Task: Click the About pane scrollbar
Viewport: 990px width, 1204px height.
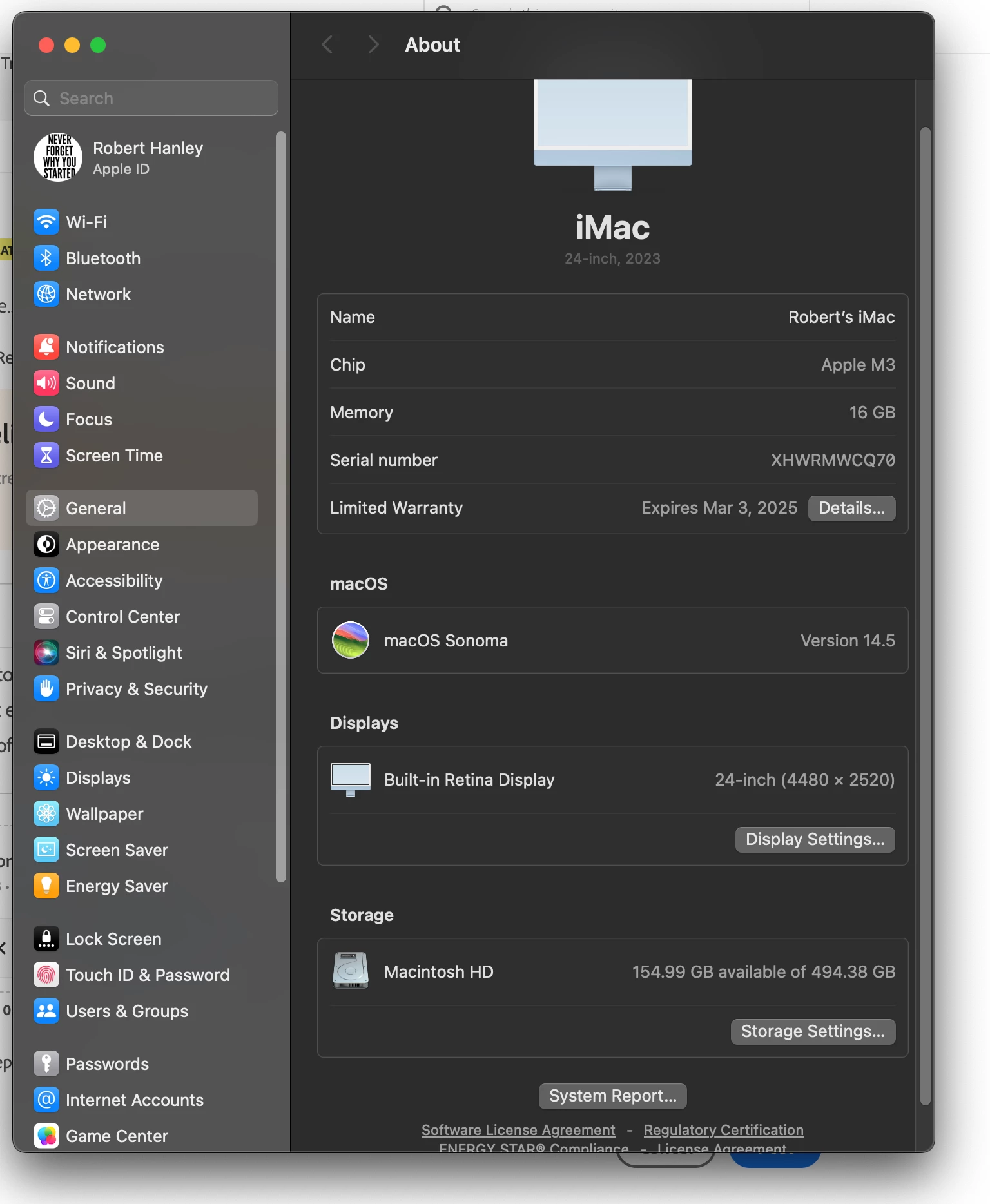Action: pos(925,616)
